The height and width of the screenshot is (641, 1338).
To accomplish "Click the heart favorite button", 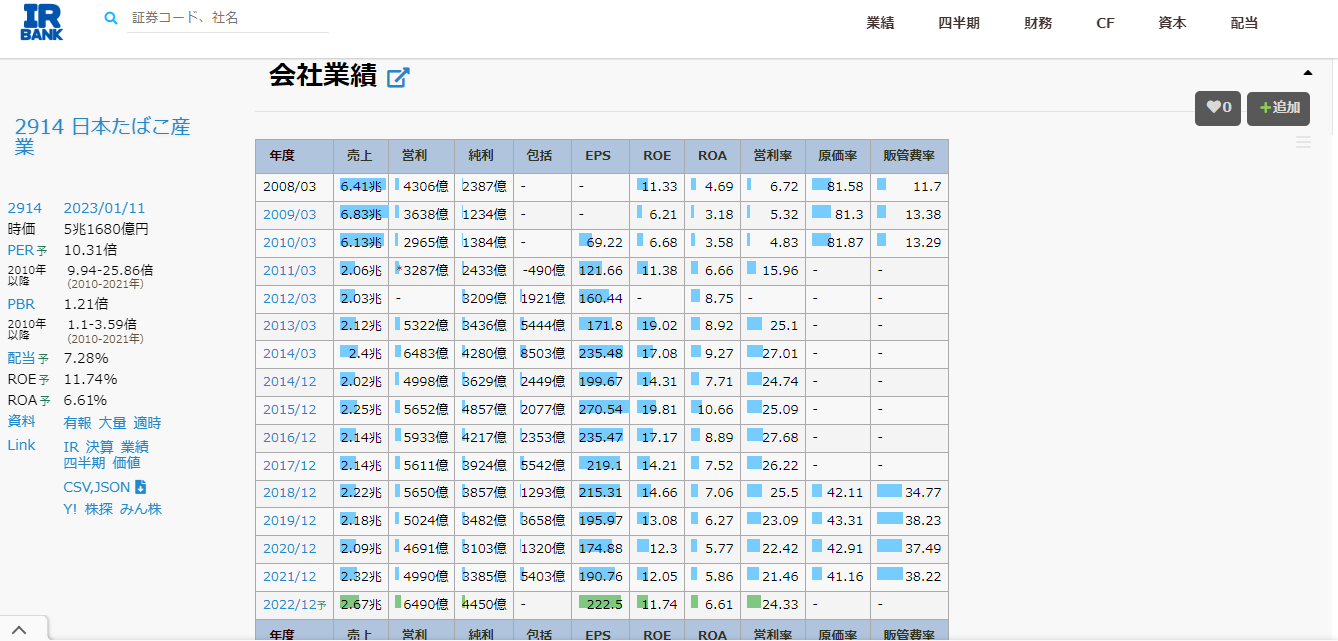I will pos(1218,108).
